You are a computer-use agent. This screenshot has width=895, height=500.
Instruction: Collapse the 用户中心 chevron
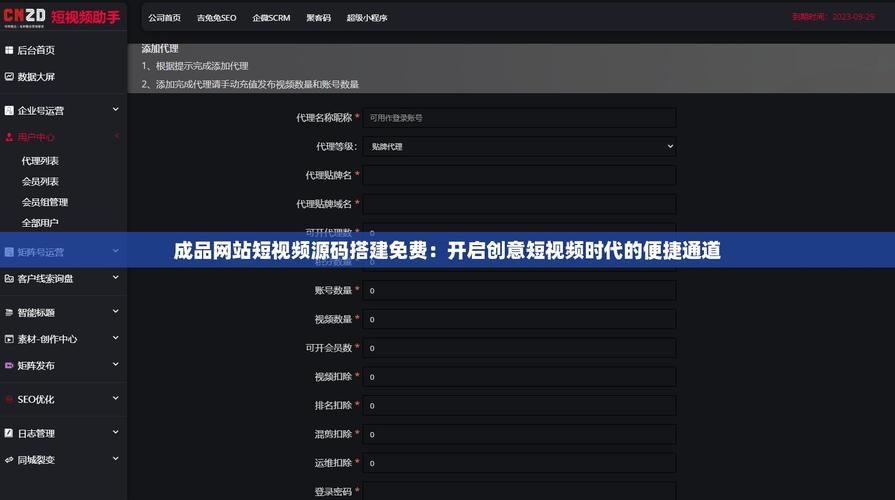(116, 136)
